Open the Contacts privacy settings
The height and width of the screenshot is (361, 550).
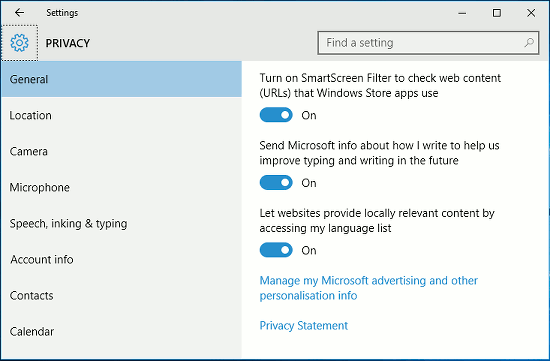click(121, 296)
